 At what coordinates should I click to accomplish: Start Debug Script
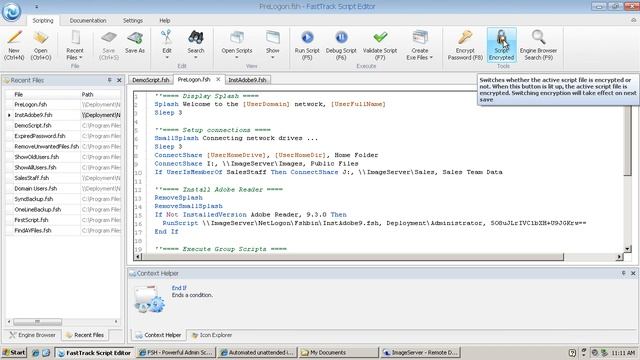click(x=341, y=45)
